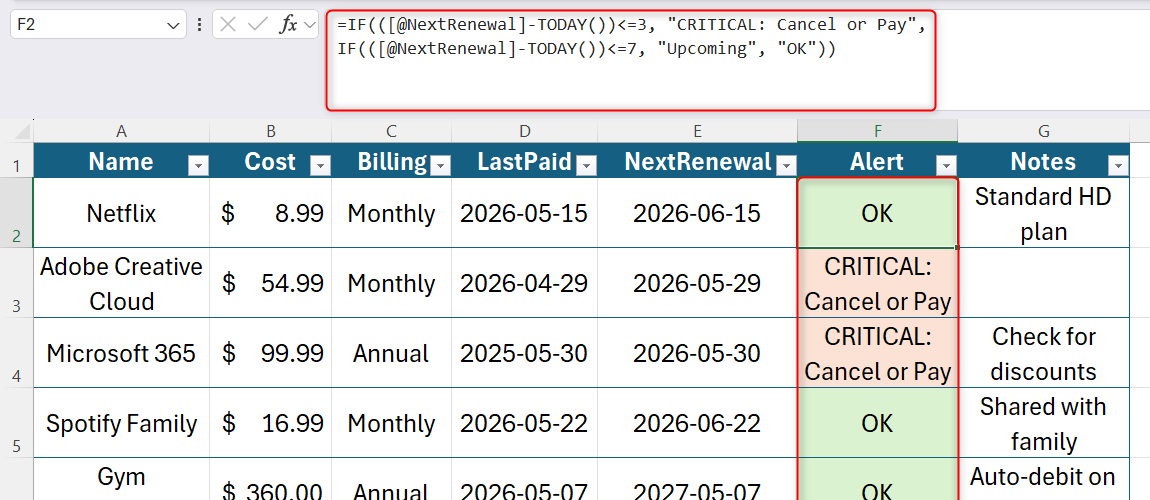Open the Cost column filter dropdown
Image resolution: width=1150 pixels, height=500 pixels.
(x=321, y=166)
